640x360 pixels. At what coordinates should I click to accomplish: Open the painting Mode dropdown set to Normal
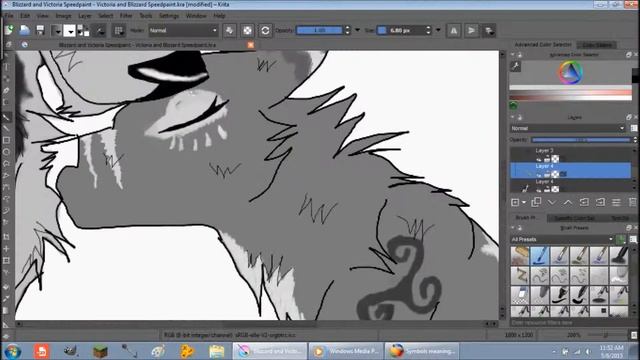(183, 31)
